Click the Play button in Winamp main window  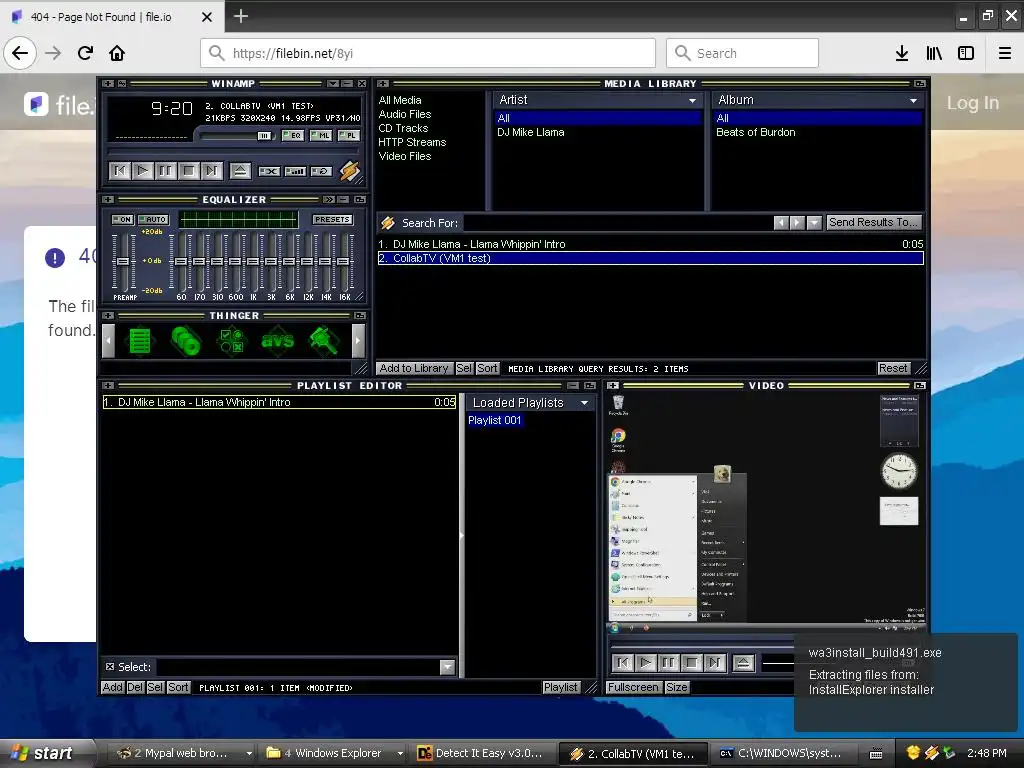142,171
